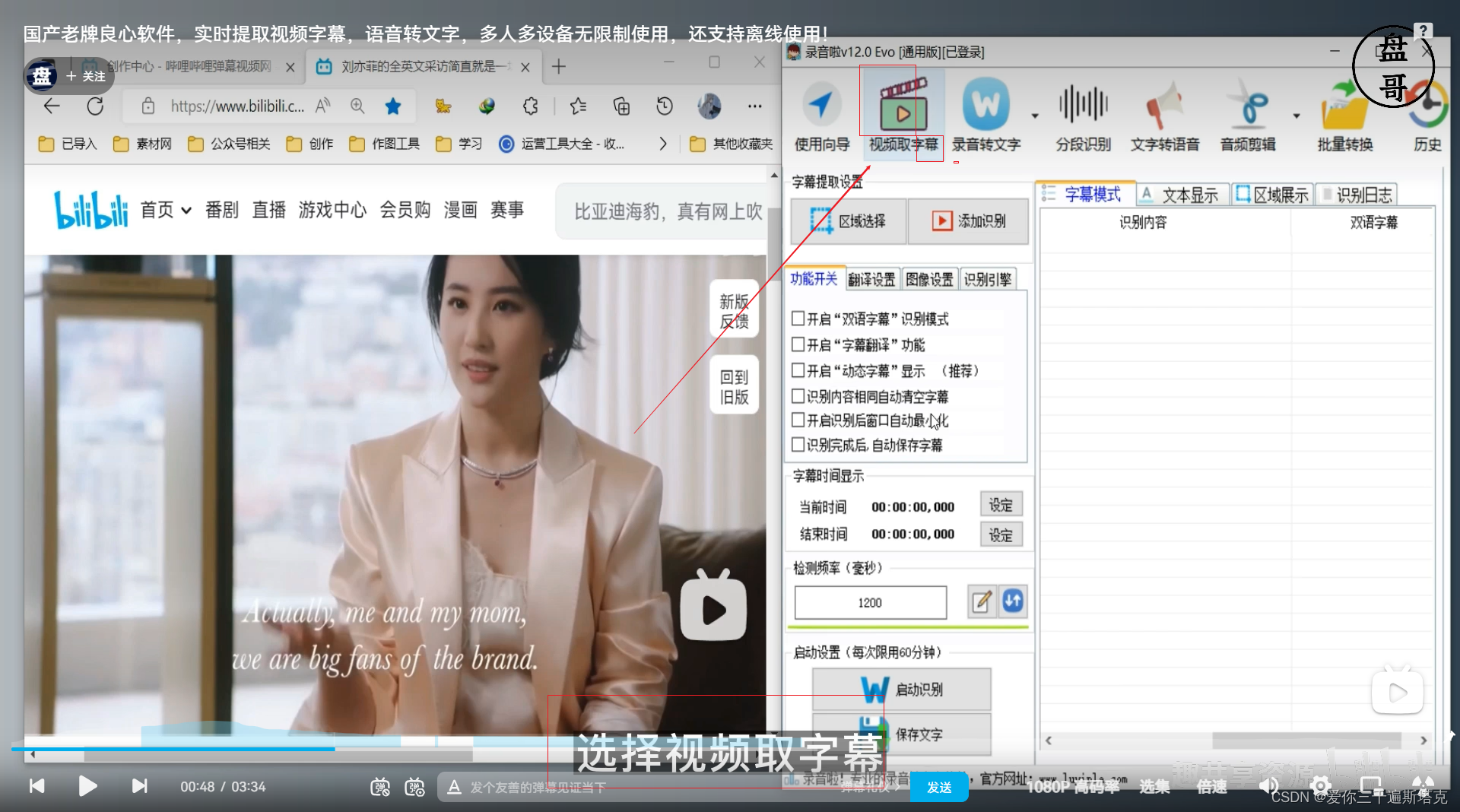Click the 启动识别 start recognition button

pos(902,689)
